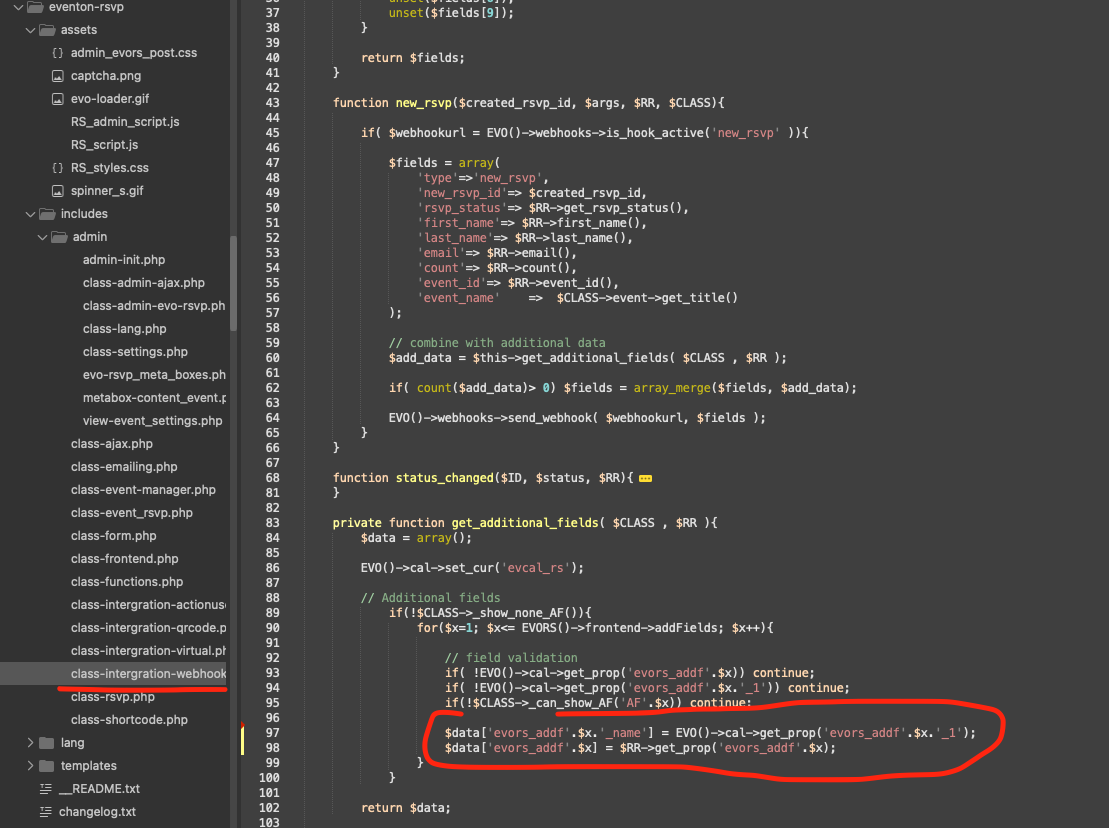
Task: Open view-event_settings.php file
Action: point(152,421)
